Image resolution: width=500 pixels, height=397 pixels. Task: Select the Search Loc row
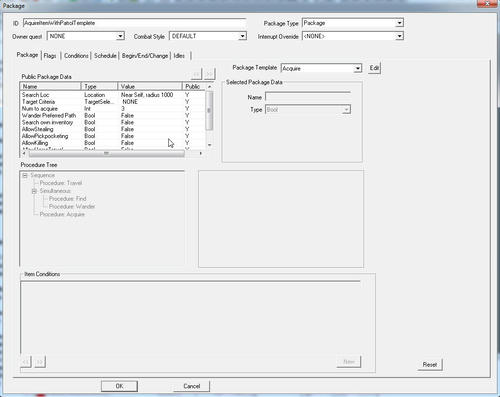tap(113, 95)
